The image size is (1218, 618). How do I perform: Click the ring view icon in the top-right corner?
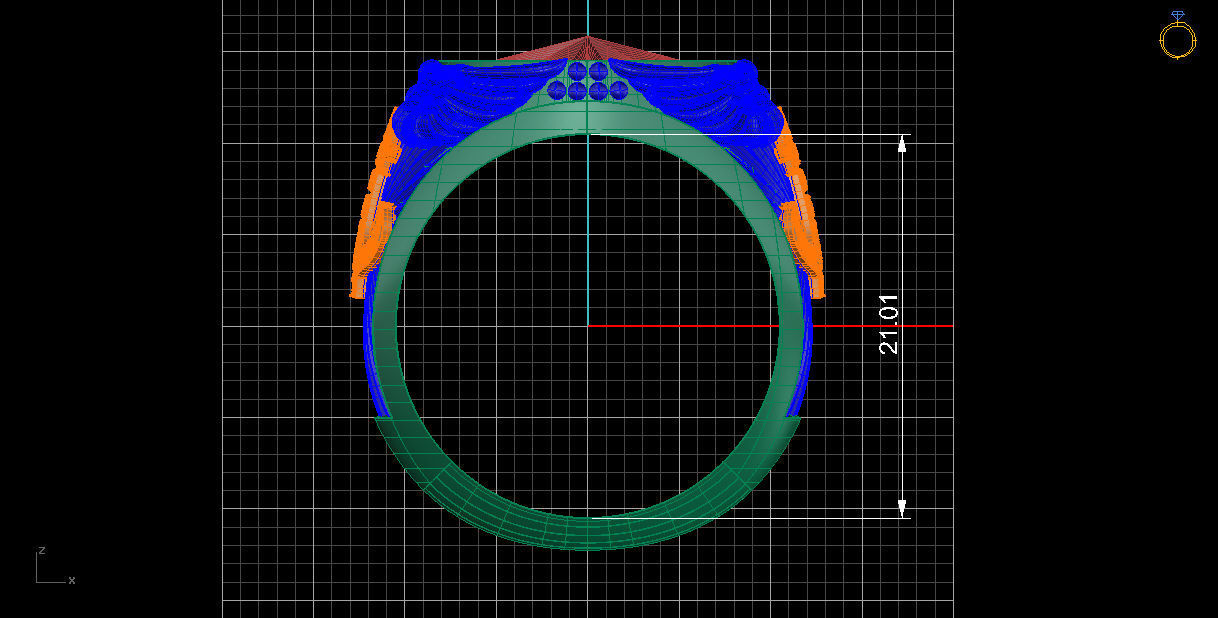tap(1177, 35)
